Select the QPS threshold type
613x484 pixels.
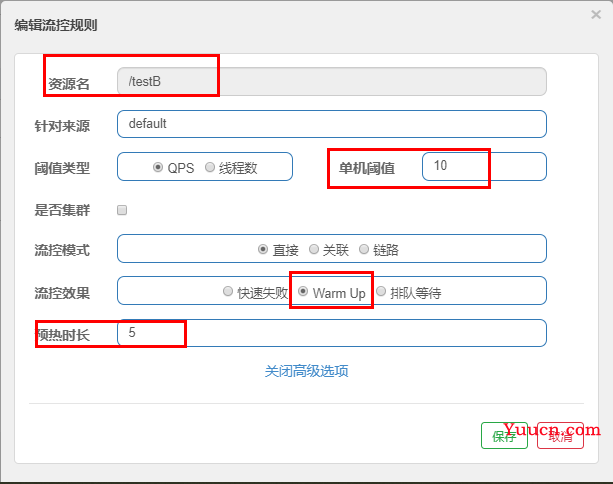point(158,167)
